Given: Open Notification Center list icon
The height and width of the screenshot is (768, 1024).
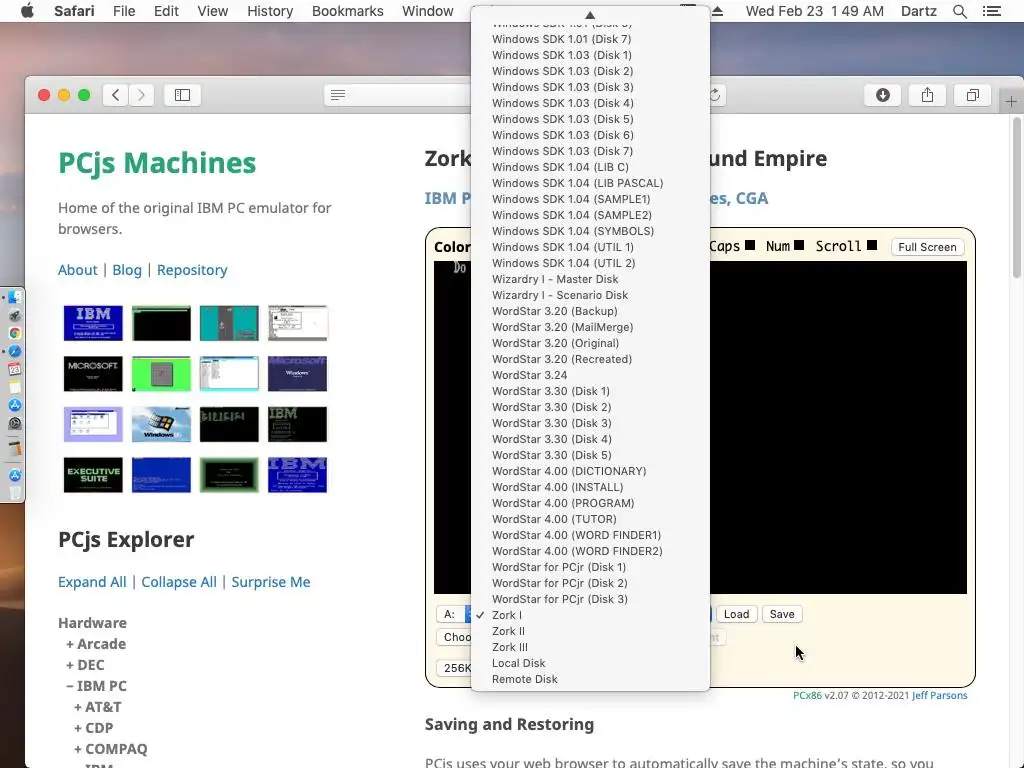Looking at the screenshot, I should (x=991, y=11).
